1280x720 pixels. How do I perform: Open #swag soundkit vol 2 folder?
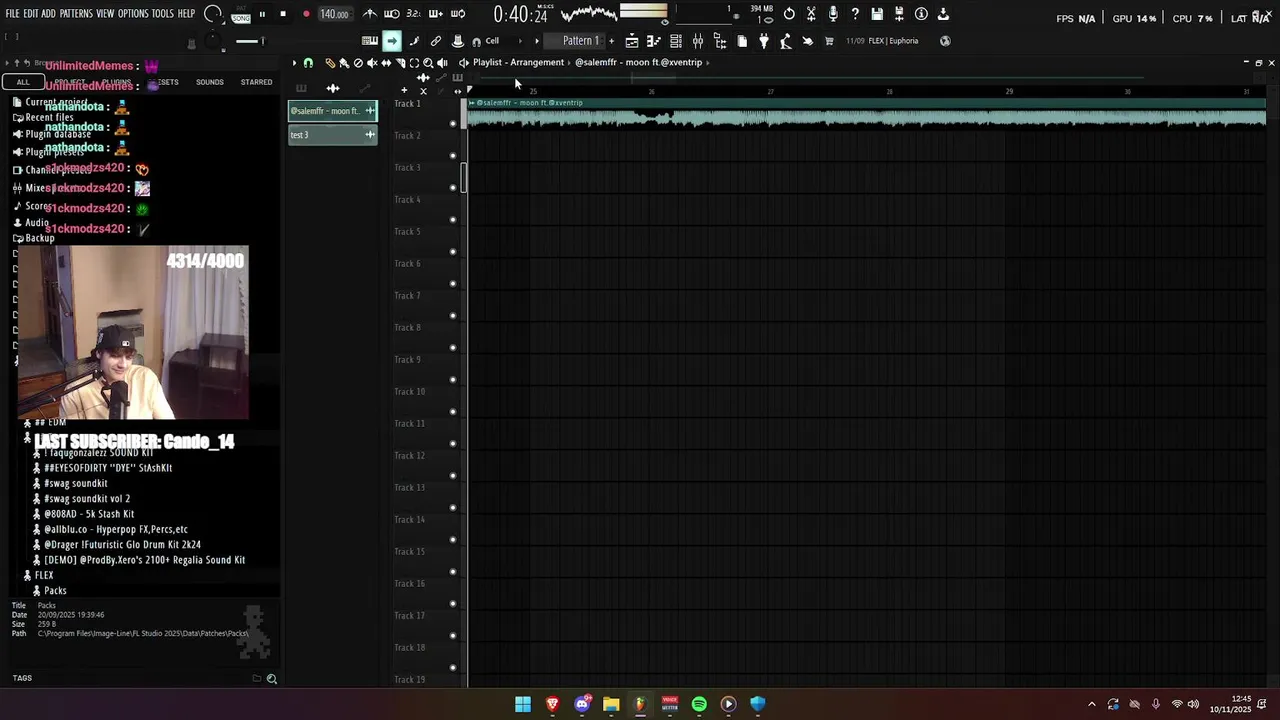pos(87,498)
